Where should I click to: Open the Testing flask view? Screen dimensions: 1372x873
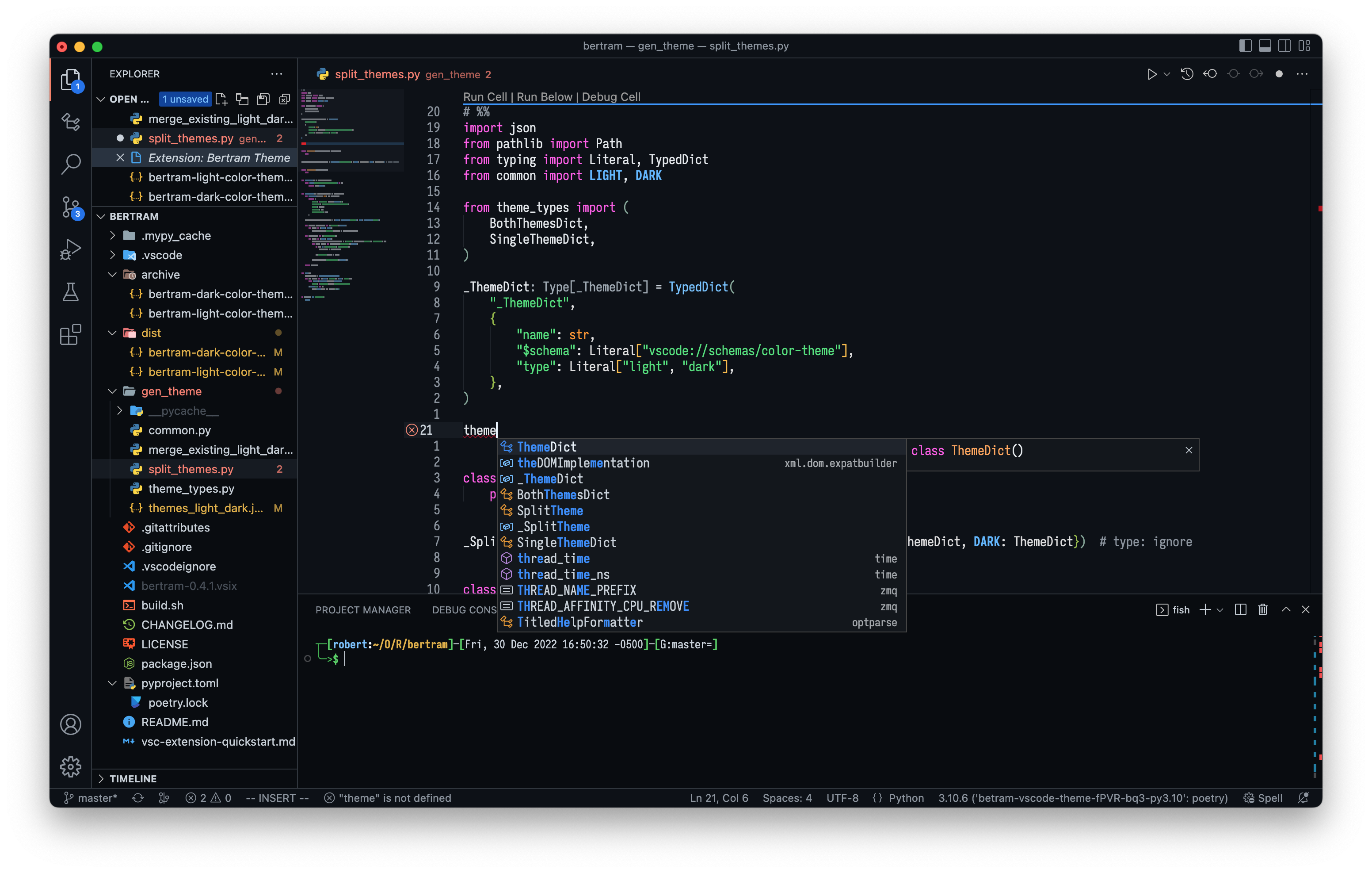71,292
